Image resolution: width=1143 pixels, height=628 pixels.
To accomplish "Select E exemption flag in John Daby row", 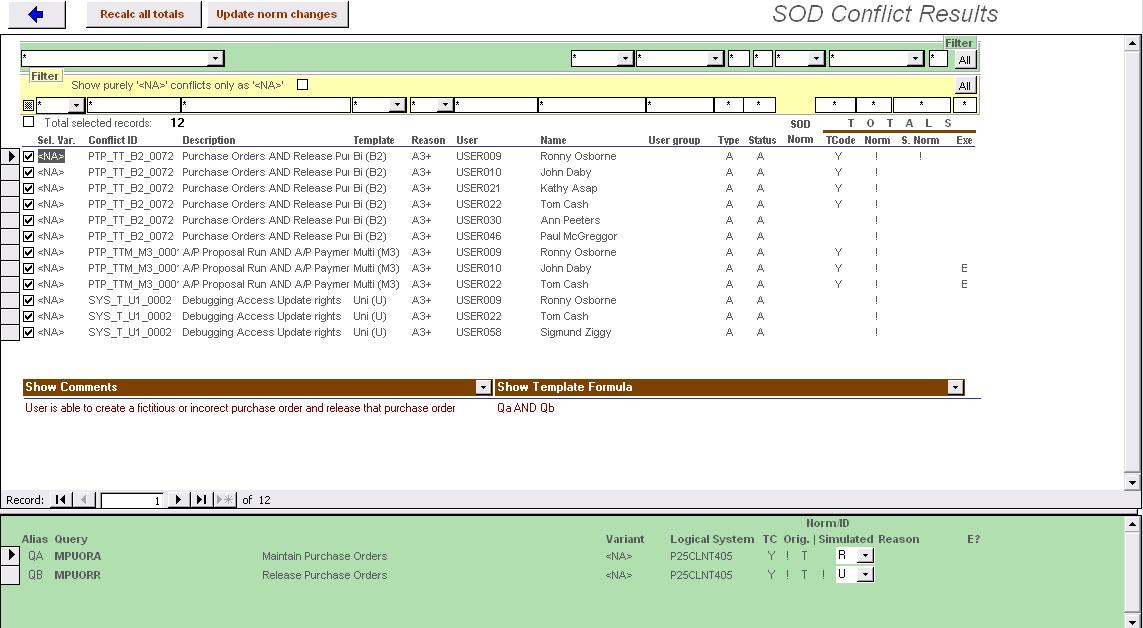I will coord(964,268).
